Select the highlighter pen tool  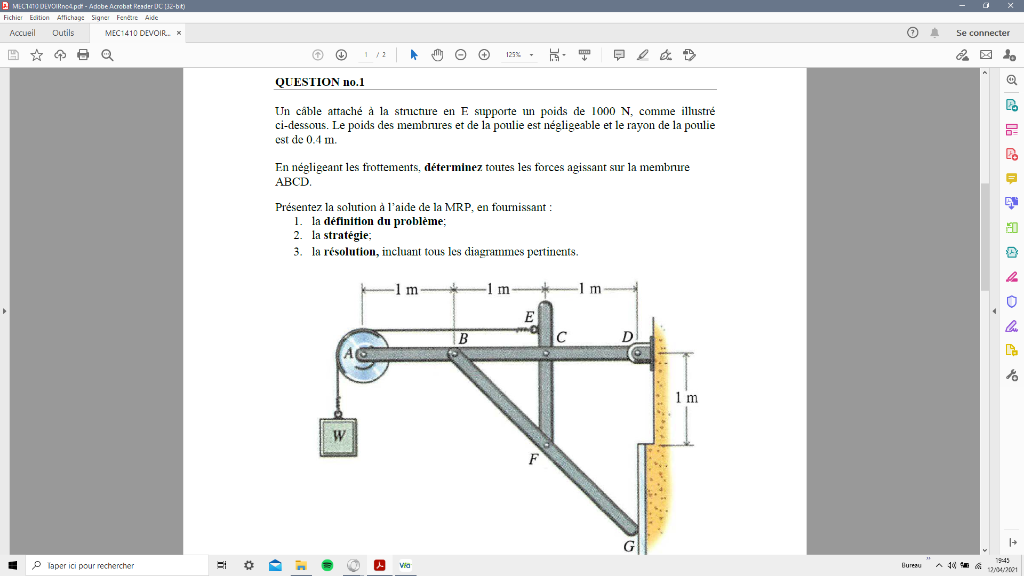(x=643, y=55)
